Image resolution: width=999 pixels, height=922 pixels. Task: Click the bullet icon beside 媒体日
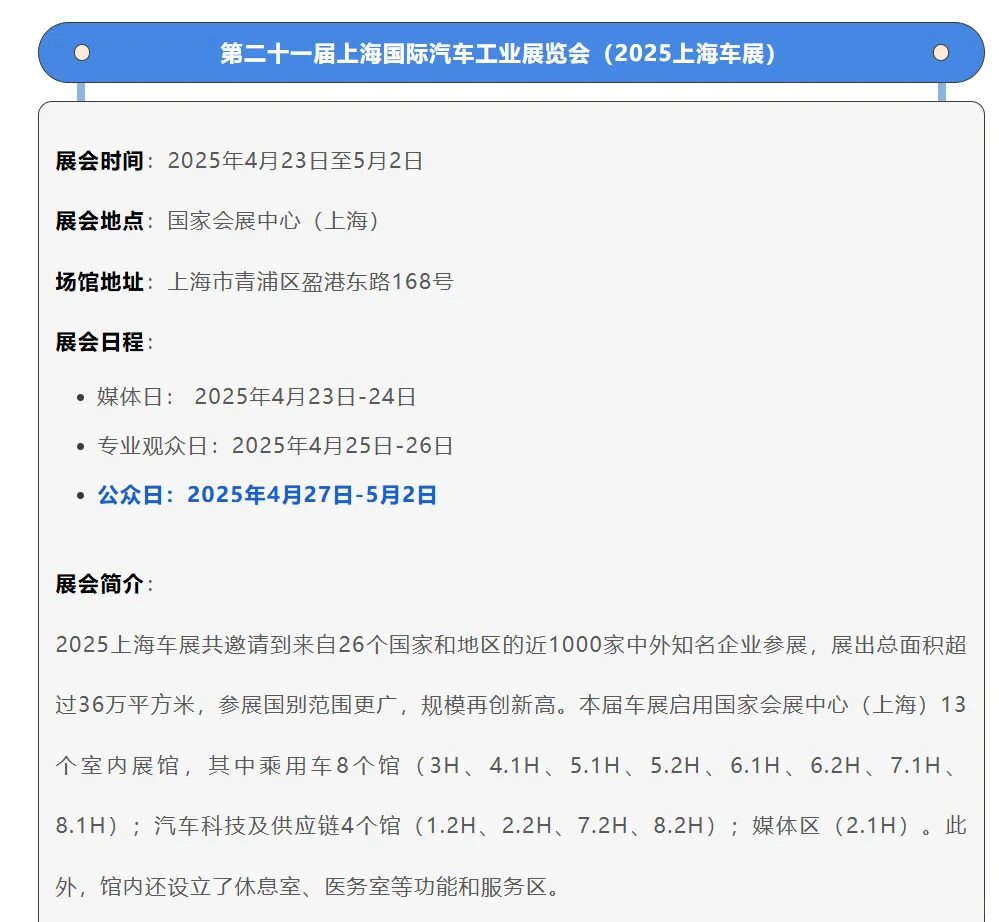pos(81,397)
